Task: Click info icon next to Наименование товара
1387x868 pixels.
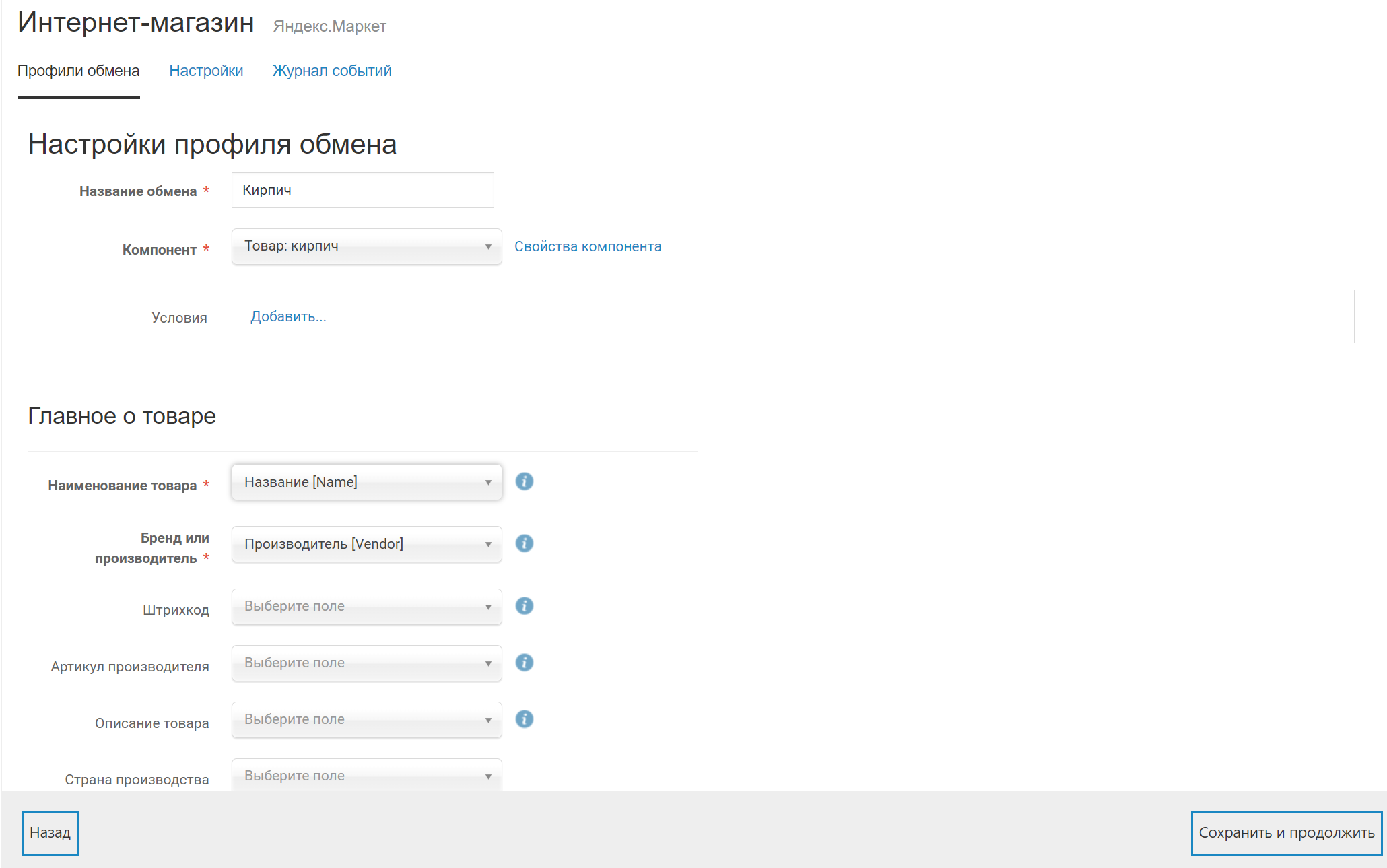Action: [524, 481]
